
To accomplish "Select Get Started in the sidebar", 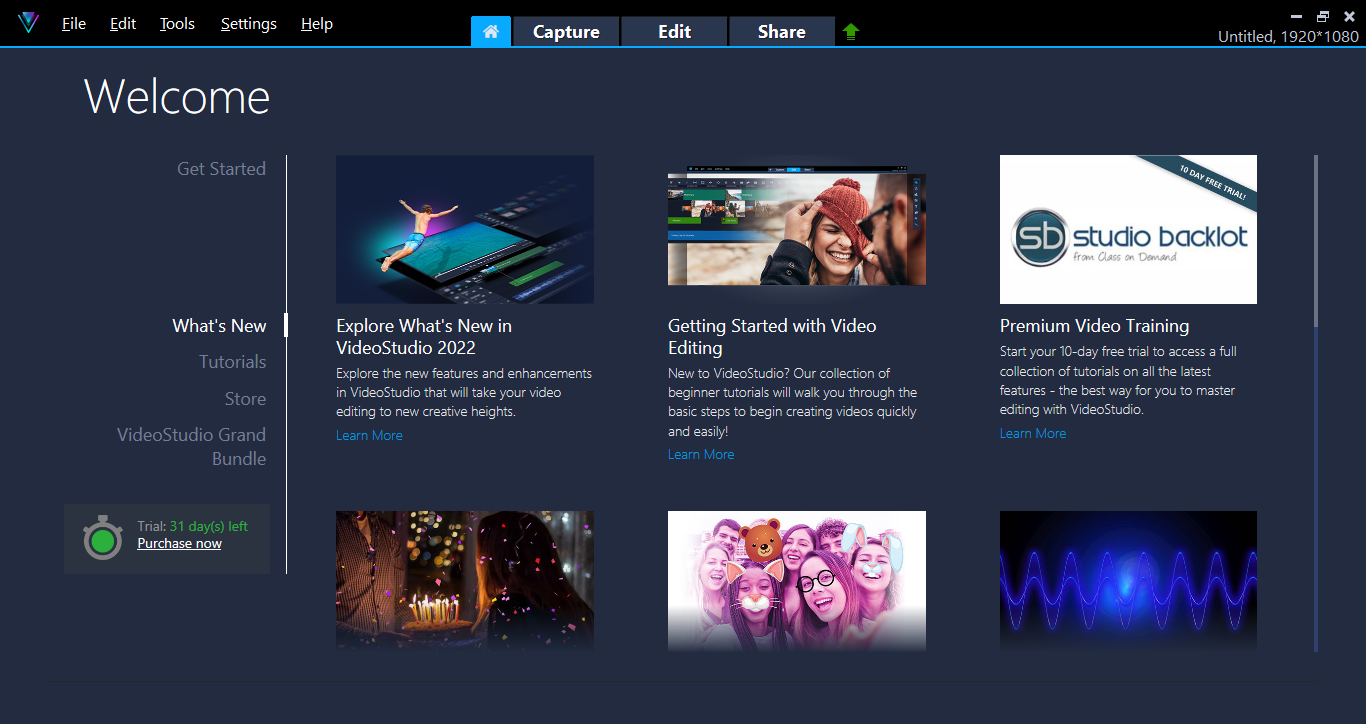I will click(x=221, y=169).
